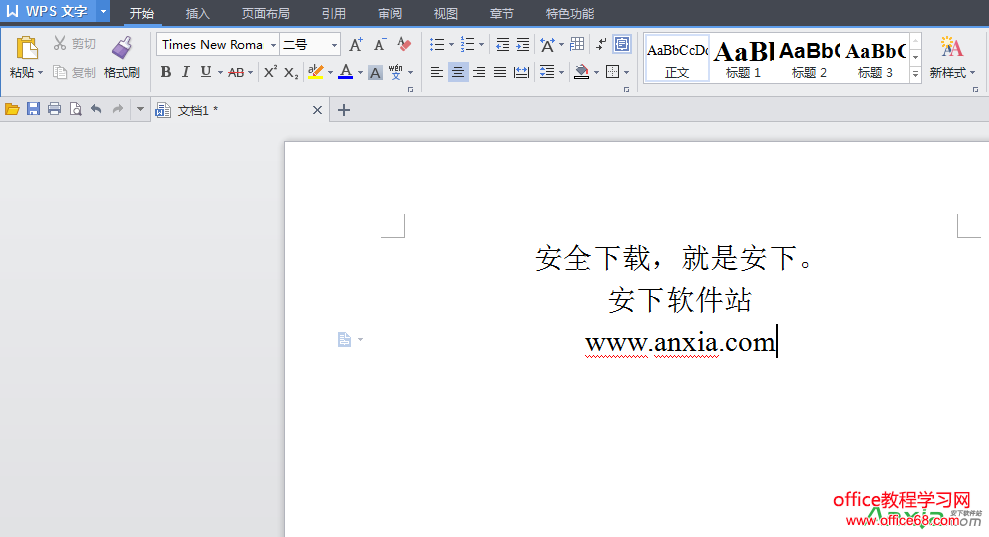Viewport: 989px width, 537px height.
Task: Open print preview icon
Action: [76, 109]
